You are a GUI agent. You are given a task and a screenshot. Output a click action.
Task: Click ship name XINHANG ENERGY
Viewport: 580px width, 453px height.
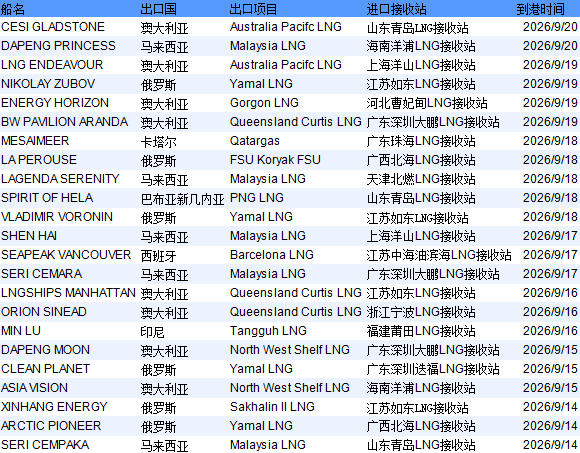[54, 407]
